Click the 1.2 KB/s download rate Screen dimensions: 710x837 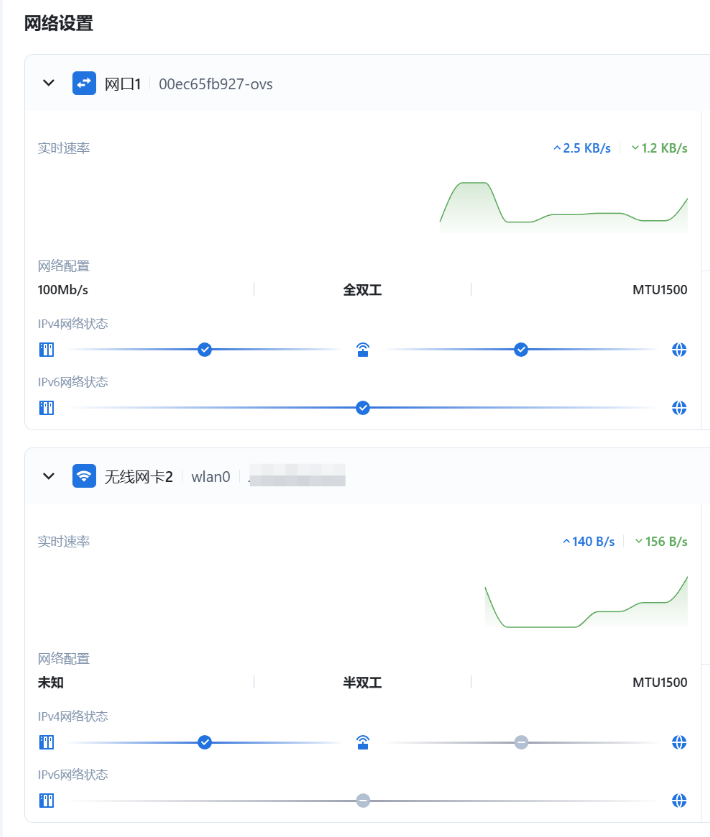(659, 148)
